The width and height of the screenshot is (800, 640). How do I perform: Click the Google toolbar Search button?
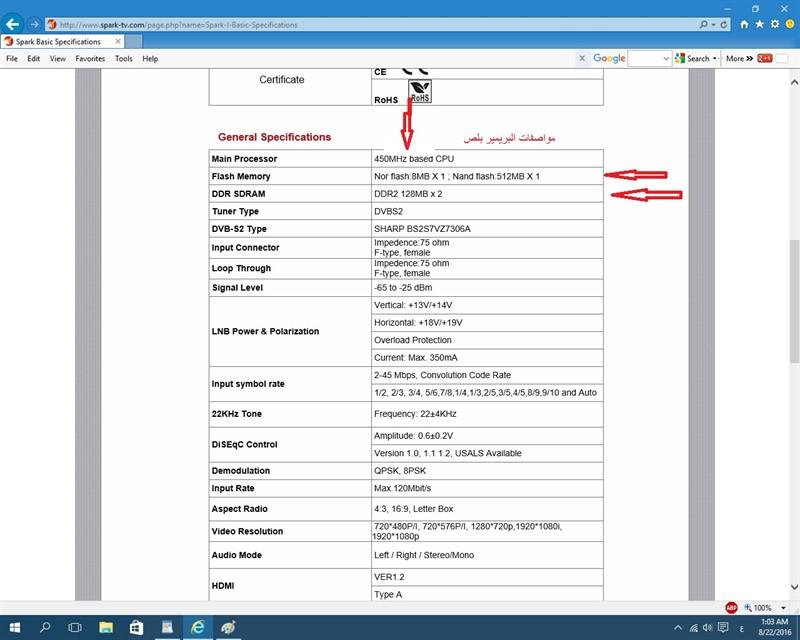tap(692, 58)
